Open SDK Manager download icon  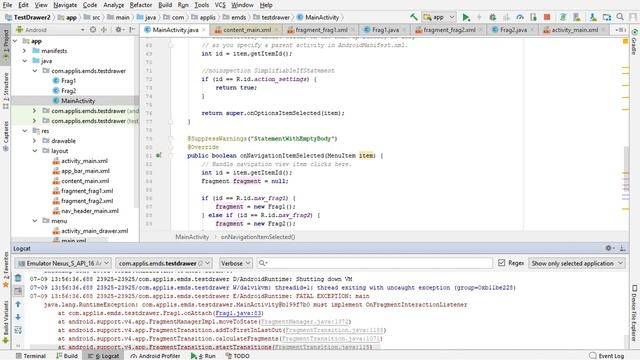tap(593, 17)
